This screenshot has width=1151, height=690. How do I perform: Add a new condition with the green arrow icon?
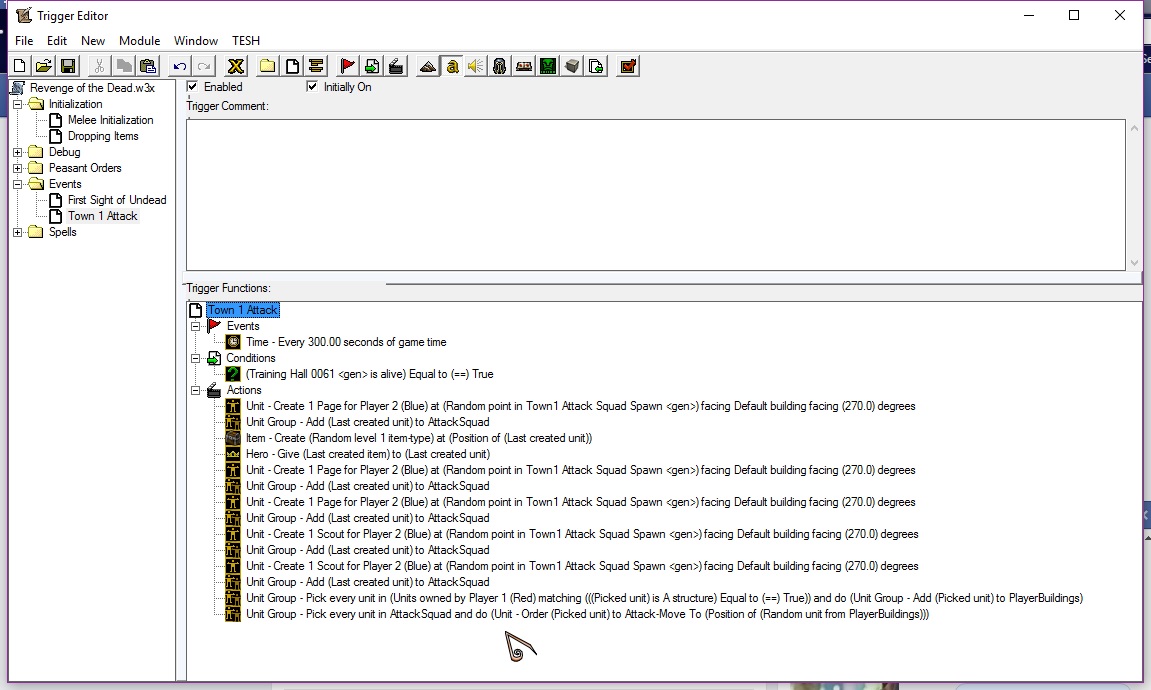[372, 67]
